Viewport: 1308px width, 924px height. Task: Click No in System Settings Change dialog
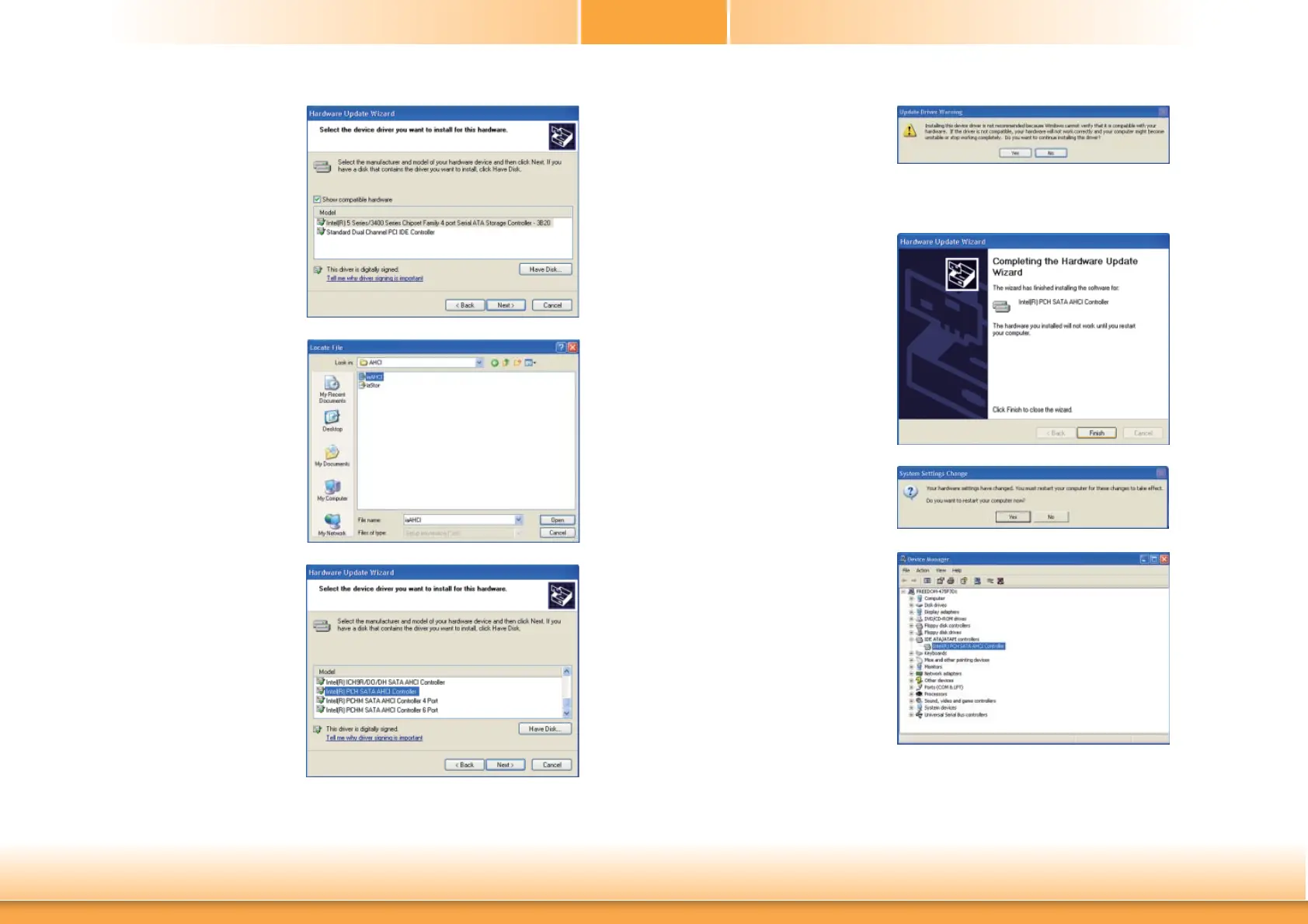coord(1051,517)
